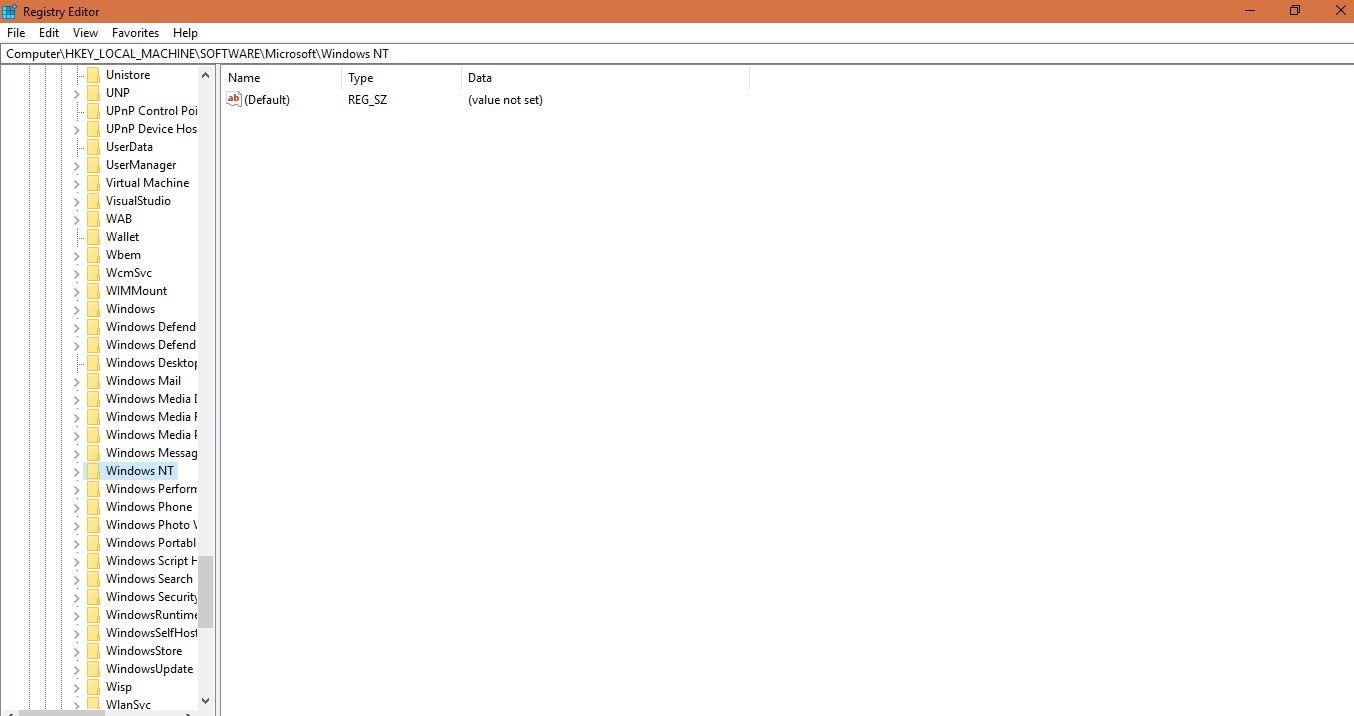Expand the Windows Script Host key chevron
Screen dimensions: 1354x716
tap(76, 561)
